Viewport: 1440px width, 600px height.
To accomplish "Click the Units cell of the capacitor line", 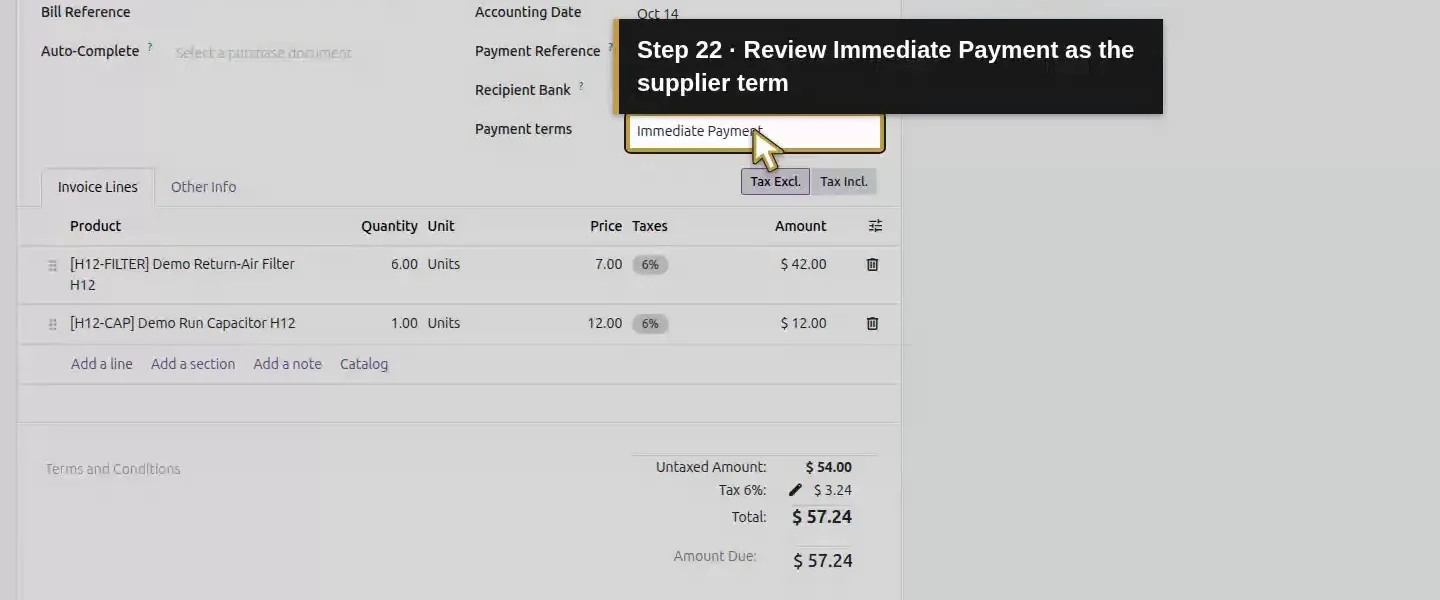I will [x=444, y=323].
